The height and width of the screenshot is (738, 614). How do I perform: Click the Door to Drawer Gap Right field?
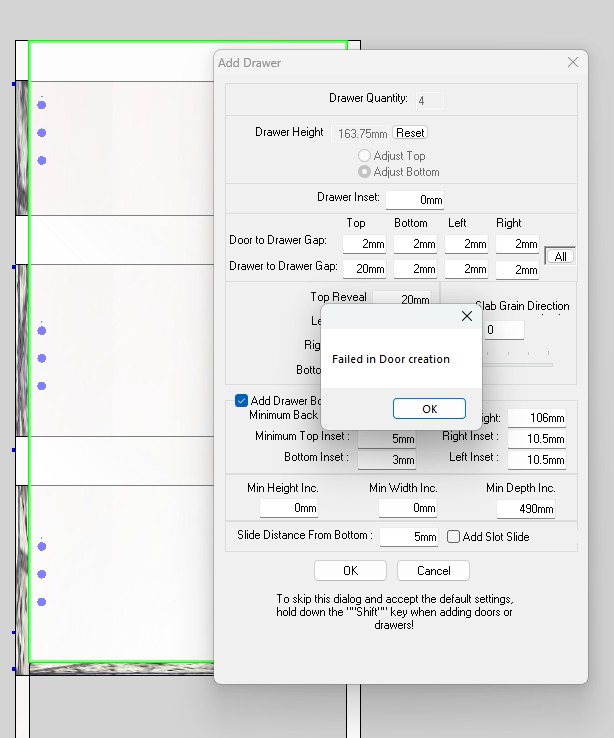click(x=517, y=244)
